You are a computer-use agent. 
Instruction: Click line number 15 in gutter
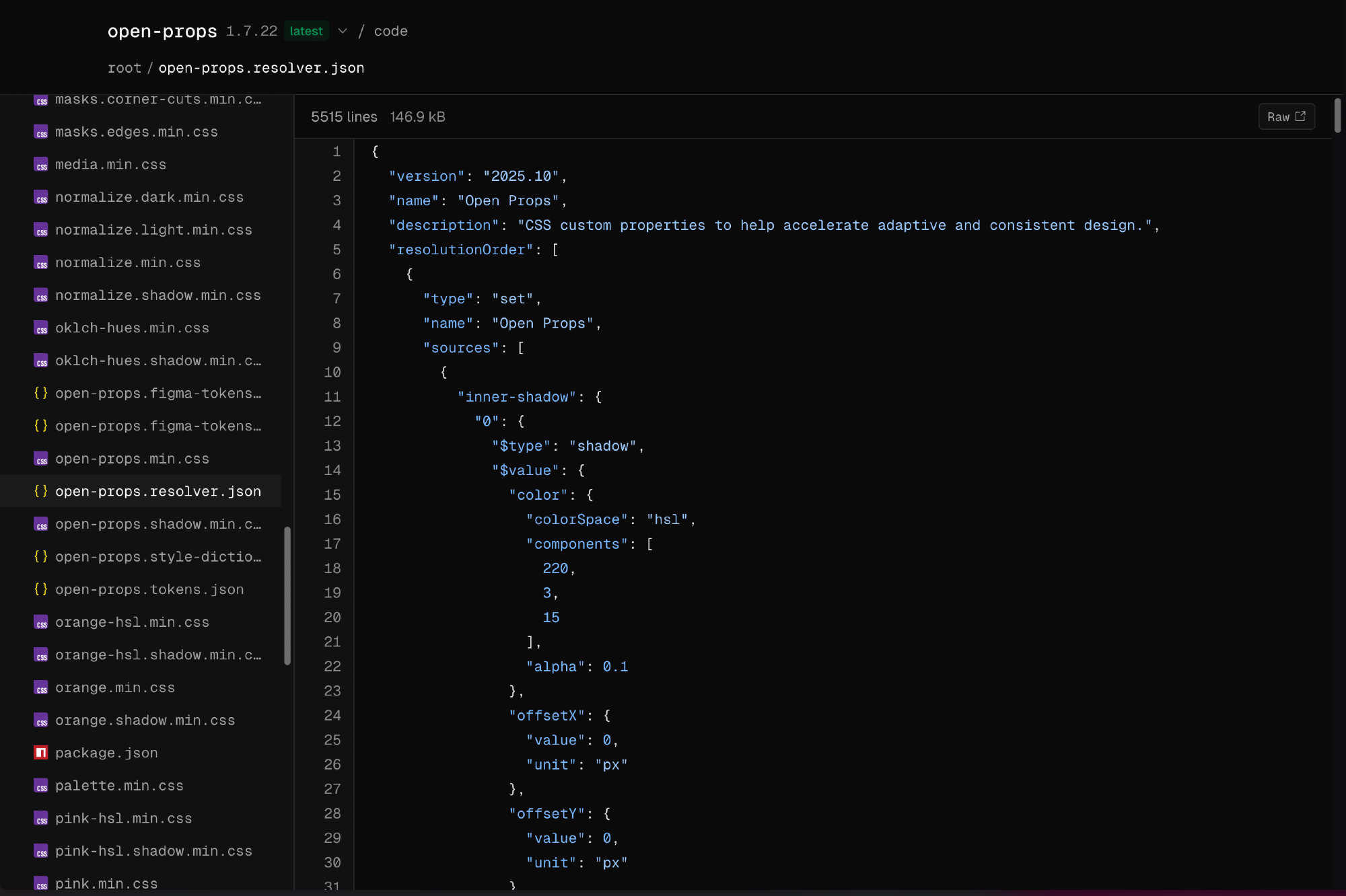[332, 495]
